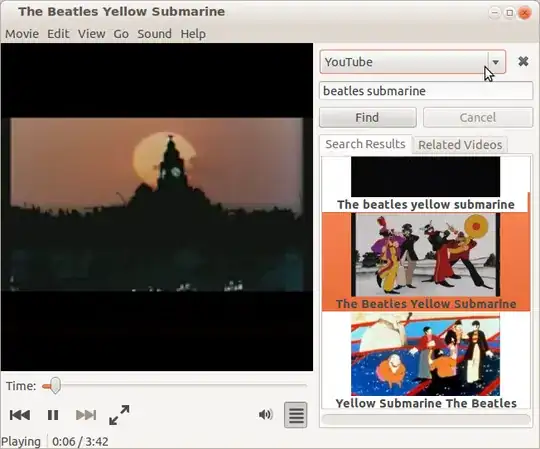Click the video playback area
The height and width of the screenshot is (449, 540).
tap(157, 207)
